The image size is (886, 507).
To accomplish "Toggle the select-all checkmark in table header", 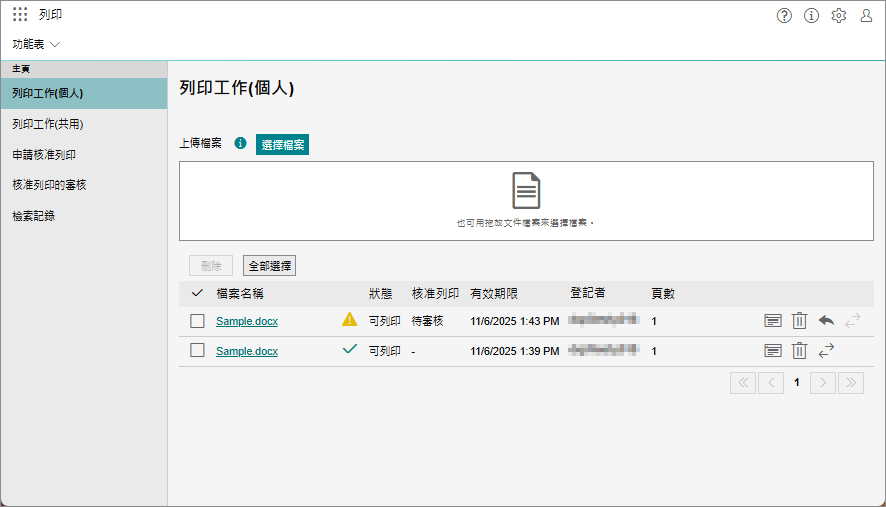I will coord(197,293).
